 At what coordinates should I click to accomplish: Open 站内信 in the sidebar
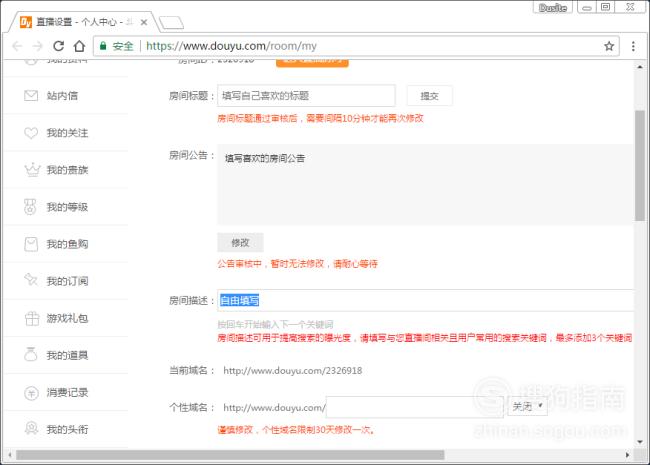click(x=62, y=96)
